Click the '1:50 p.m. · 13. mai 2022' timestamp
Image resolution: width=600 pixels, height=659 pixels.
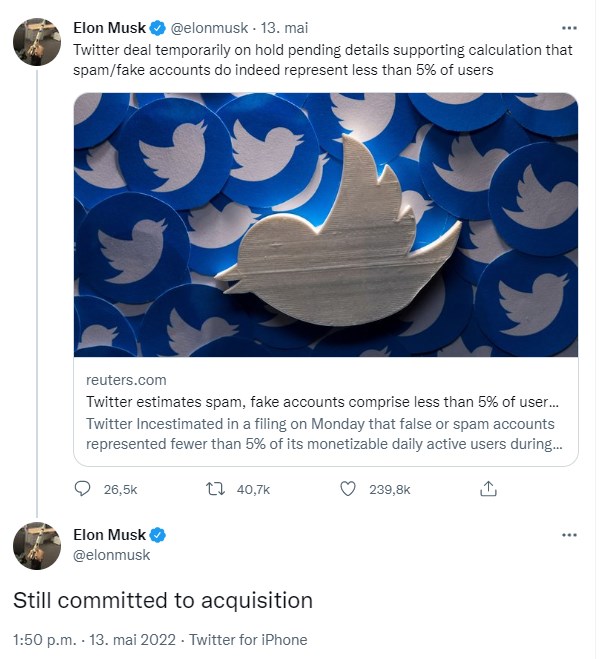(96, 639)
